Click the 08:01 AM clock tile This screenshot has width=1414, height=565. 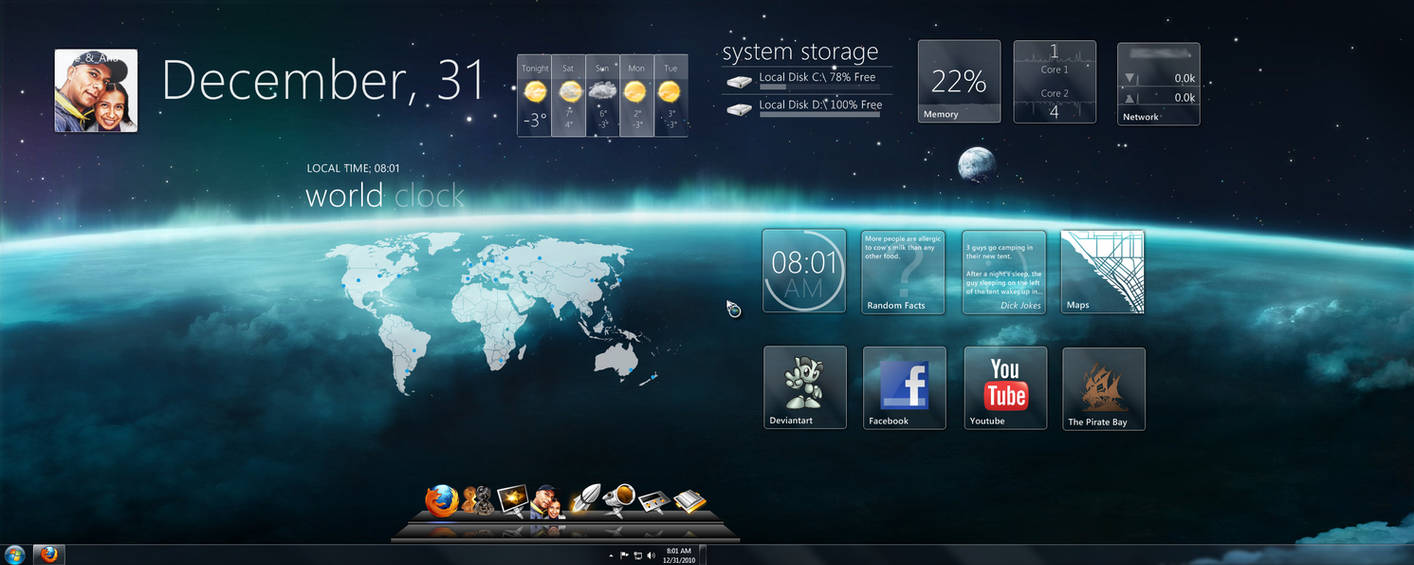click(804, 271)
